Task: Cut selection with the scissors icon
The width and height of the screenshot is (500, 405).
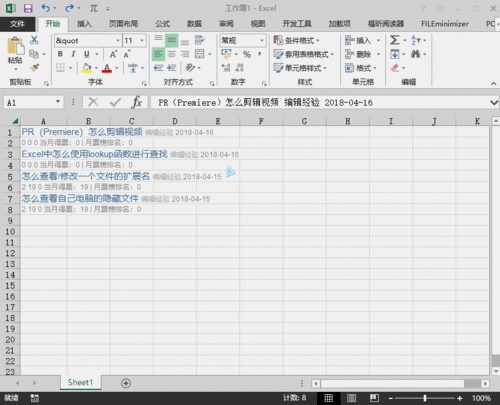Action: click(34, 40)
